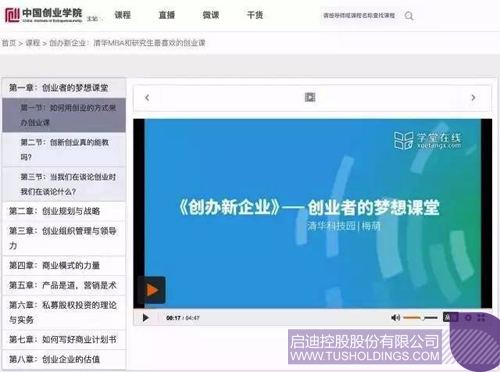
Task: Go to previous lesson arrow
Action: tap(147, 98)
